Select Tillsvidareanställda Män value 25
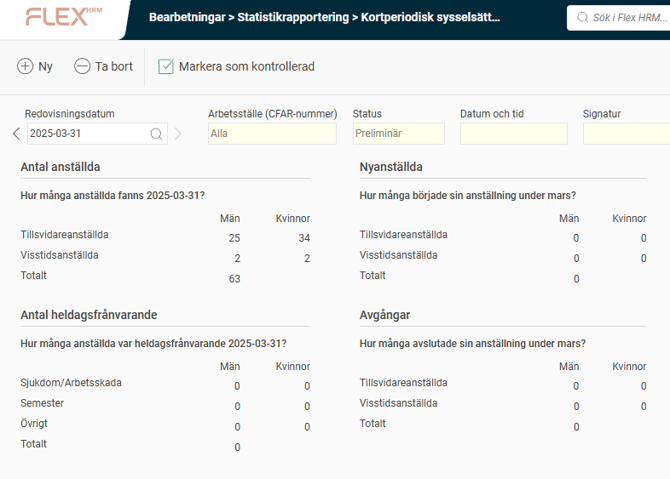The height and width of the screenshot is (479, 670). tap(234, 238)
